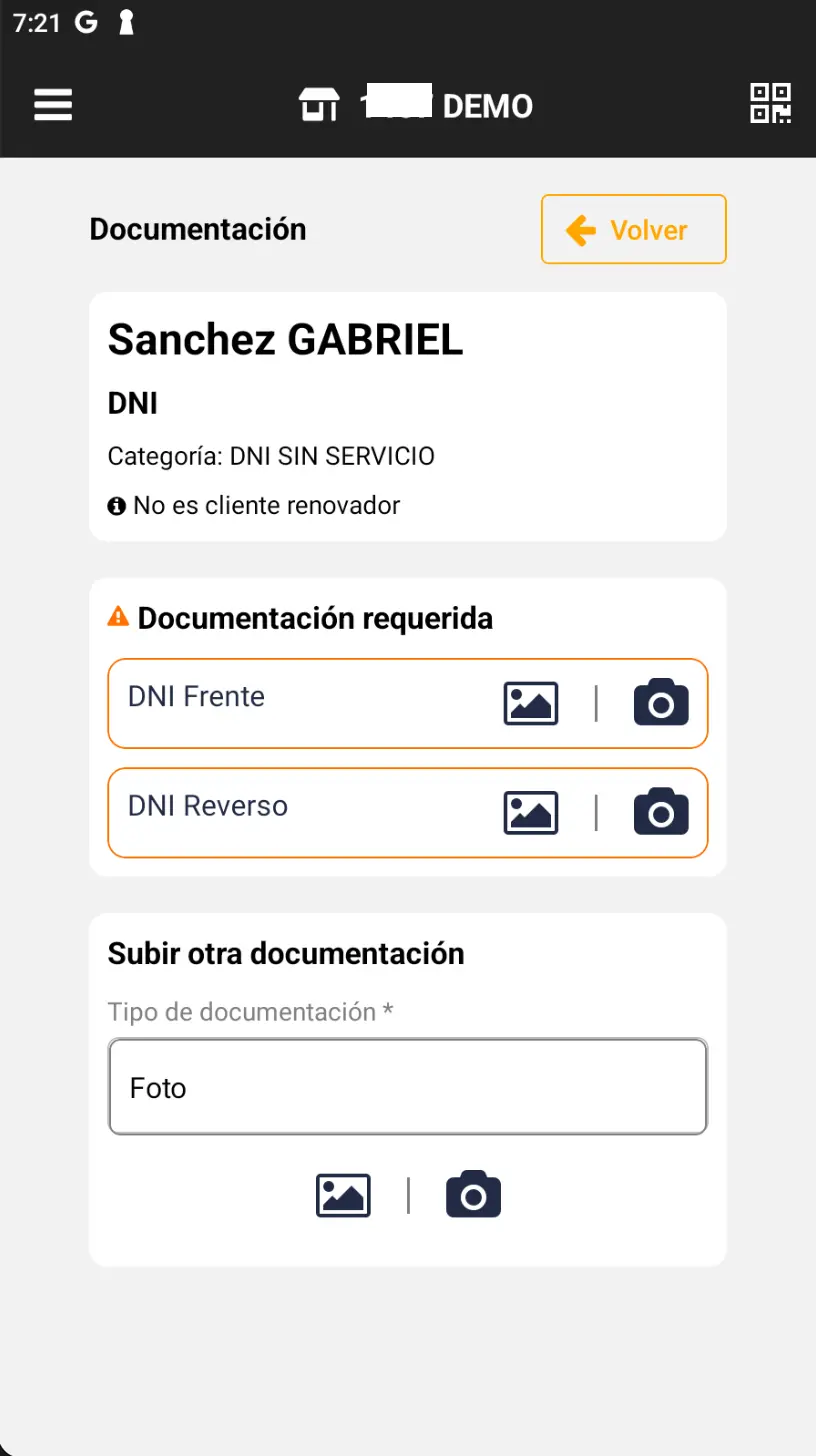Viewport: 816px width, 1456px height.
Task: Choose gallery image for DNI Reverso
Action: pyautogui.click(x=530, y=812)
